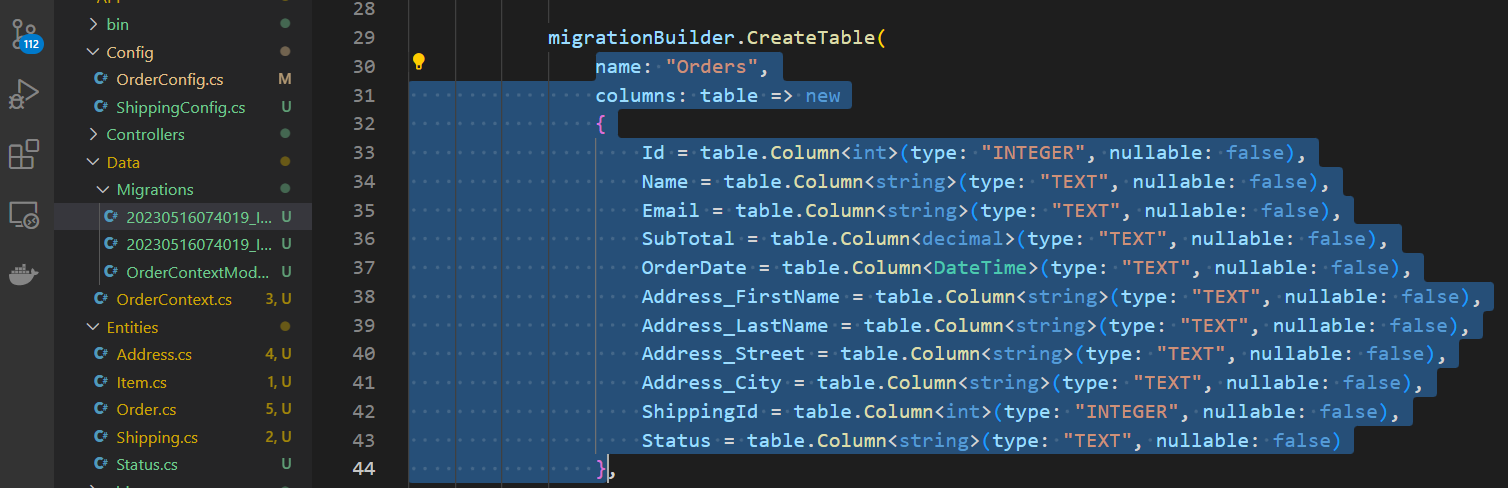Click Address_LastName in the code
This screenshot has height=488, width=1508.
[735, 325]
